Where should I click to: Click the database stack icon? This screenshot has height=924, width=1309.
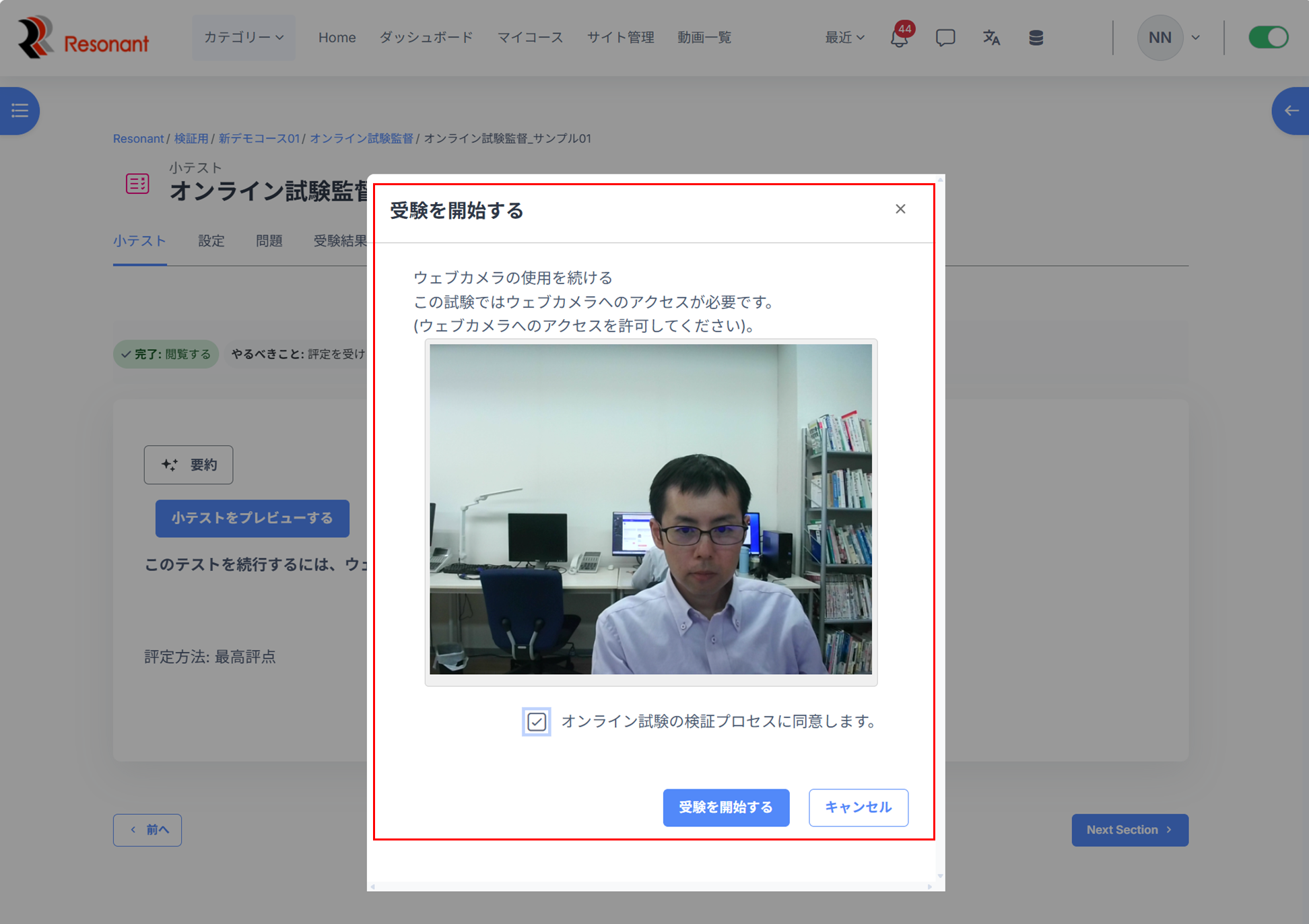[x=1036, y=38]
